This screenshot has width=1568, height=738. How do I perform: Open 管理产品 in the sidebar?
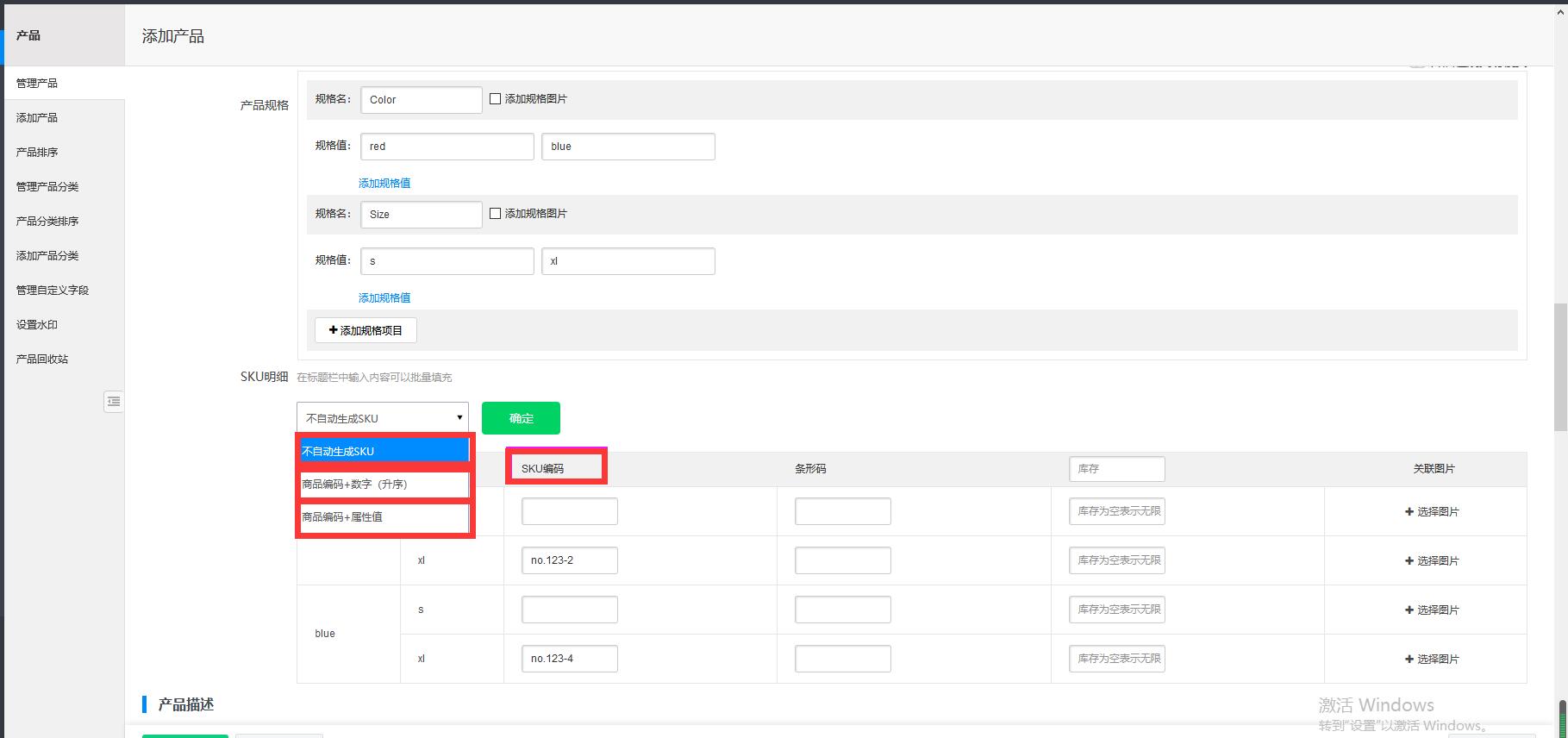tap(37, 84)
